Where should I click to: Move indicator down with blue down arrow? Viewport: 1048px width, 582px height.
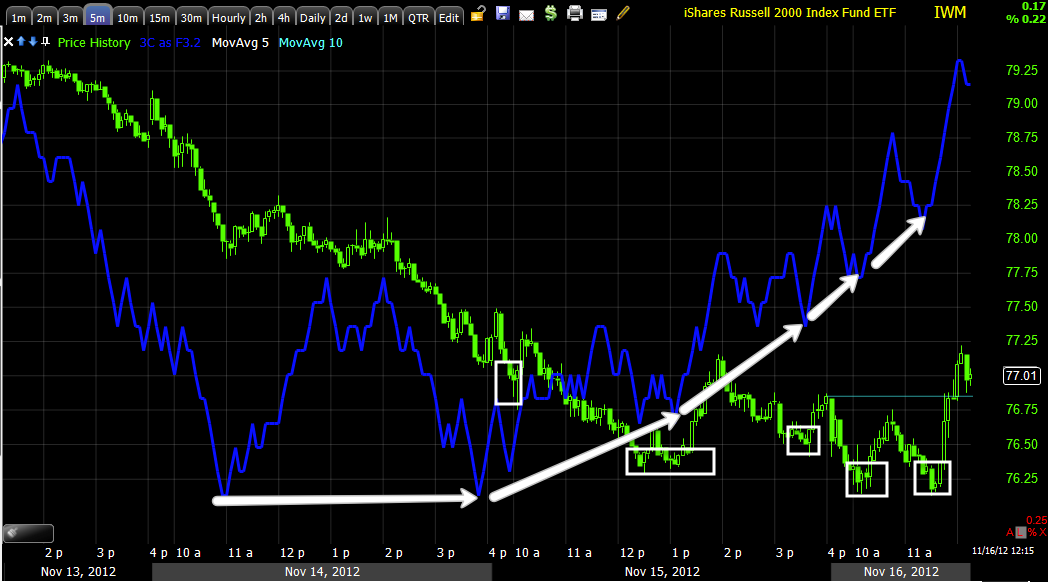[x=32, y=41]
